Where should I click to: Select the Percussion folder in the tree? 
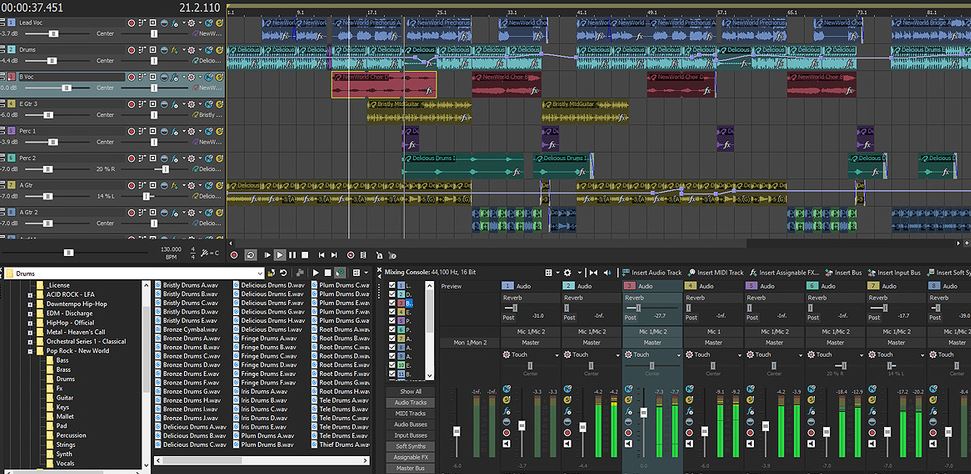pyautogui.click(x=71, y=435)
